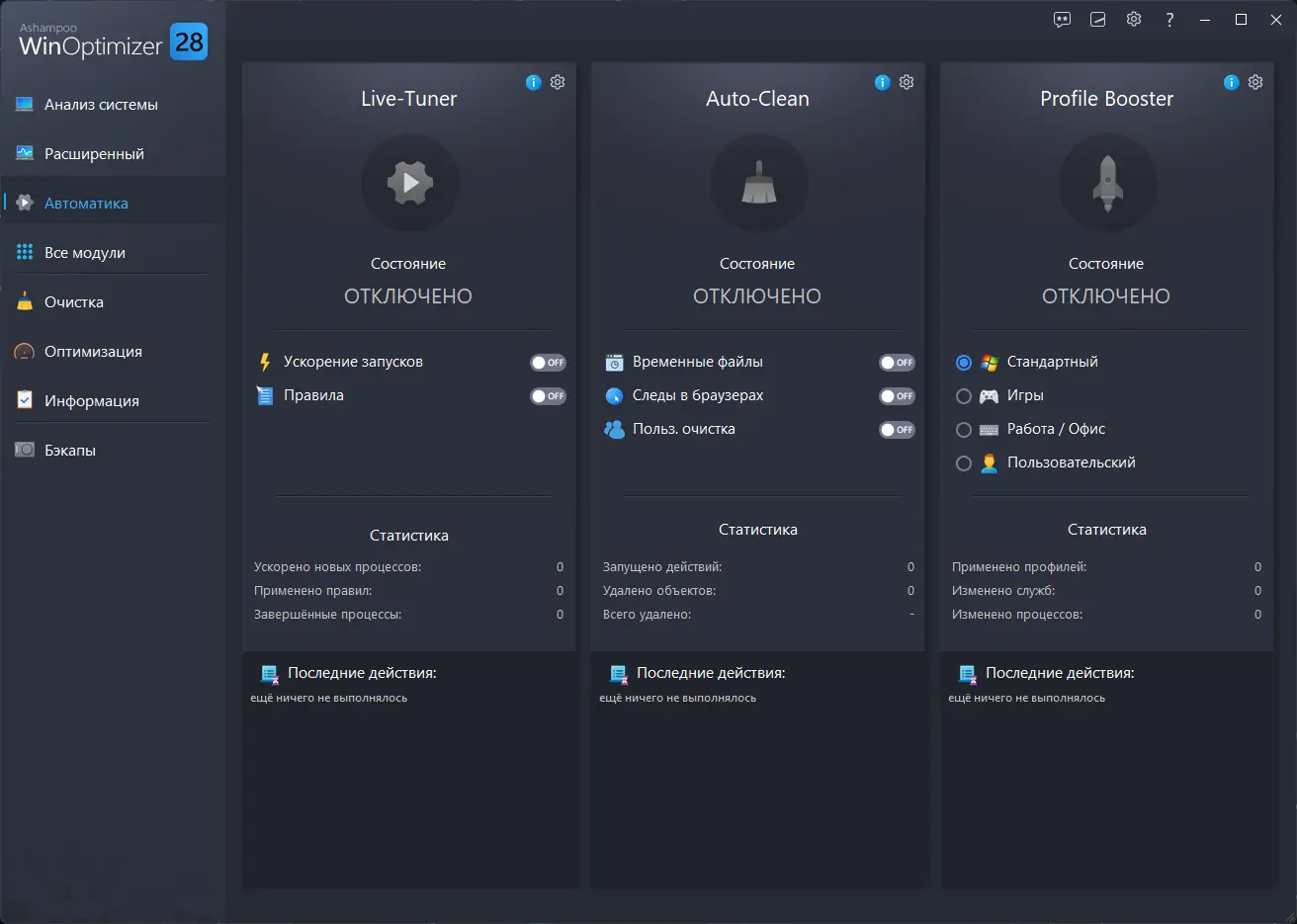Open Auto-Clean settings gear
This screenshot has width=1297, height=924.
(907, 83)
